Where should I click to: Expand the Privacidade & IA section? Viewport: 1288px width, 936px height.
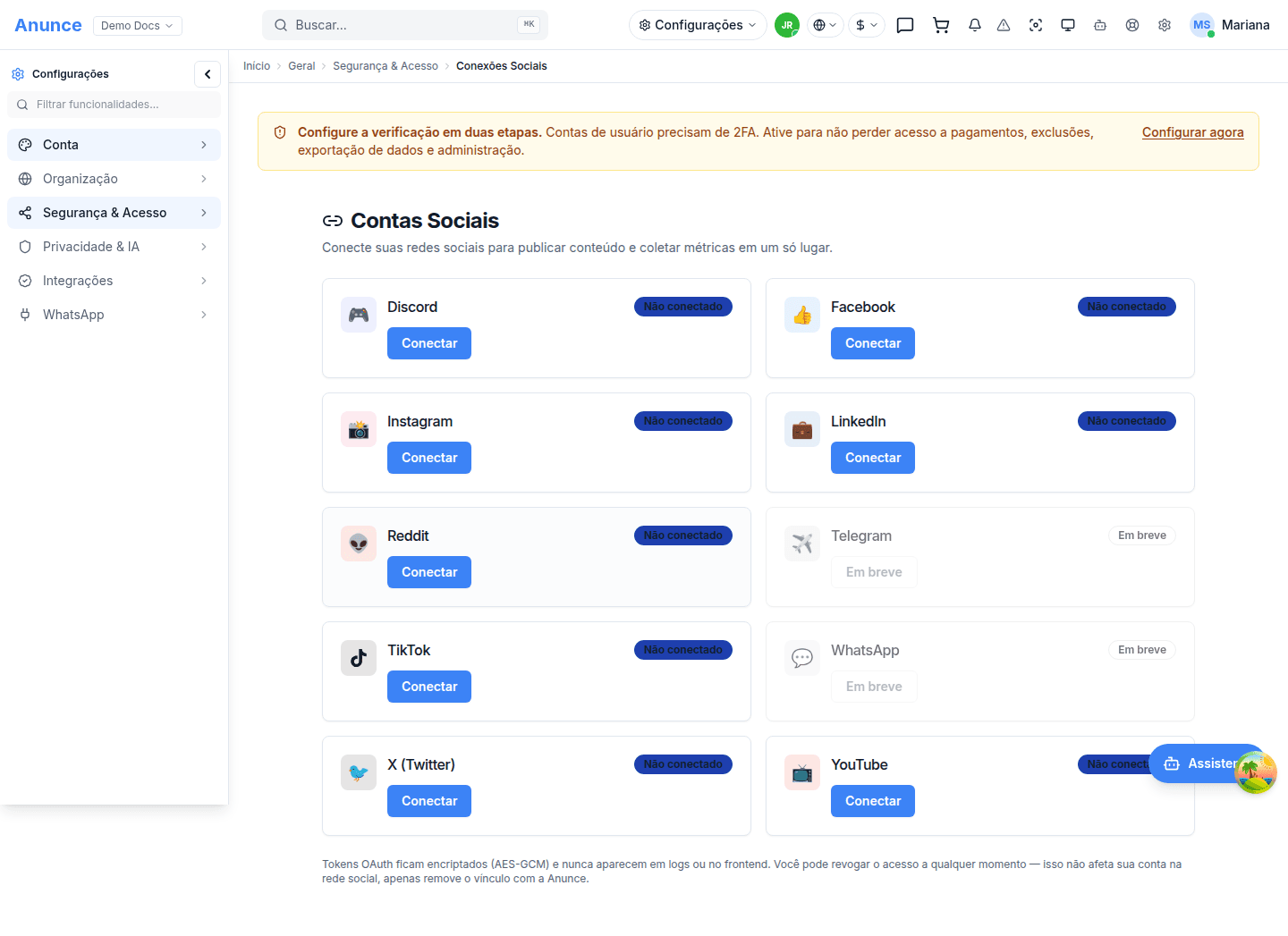click(114, 247)
